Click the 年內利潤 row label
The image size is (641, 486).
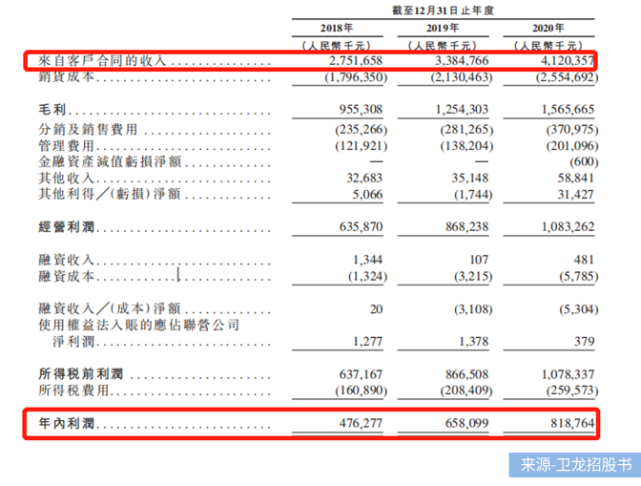48,425
